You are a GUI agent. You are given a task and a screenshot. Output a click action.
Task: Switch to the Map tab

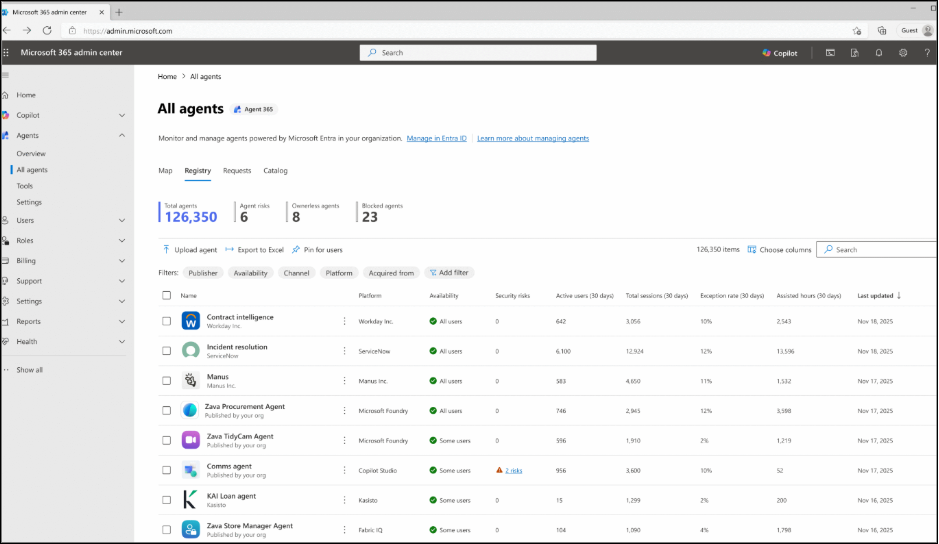coord(165,171)
